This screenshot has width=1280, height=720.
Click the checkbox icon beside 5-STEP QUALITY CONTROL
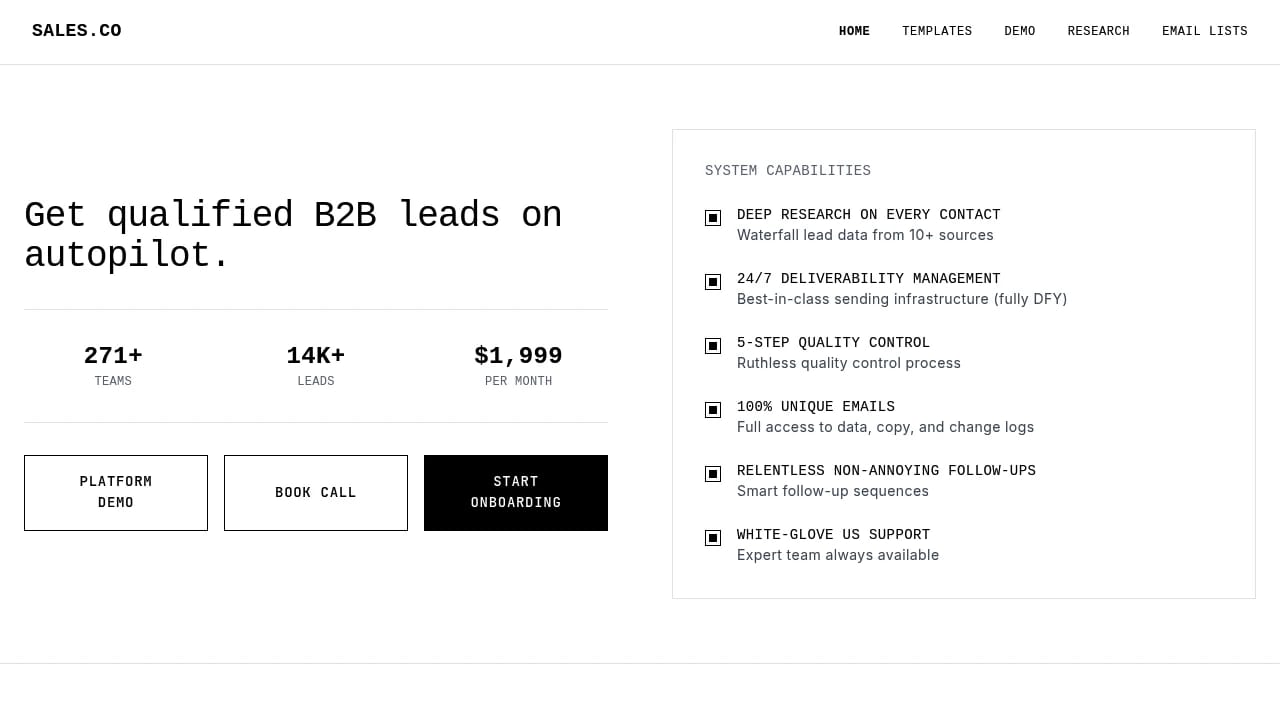coord(713,345)
